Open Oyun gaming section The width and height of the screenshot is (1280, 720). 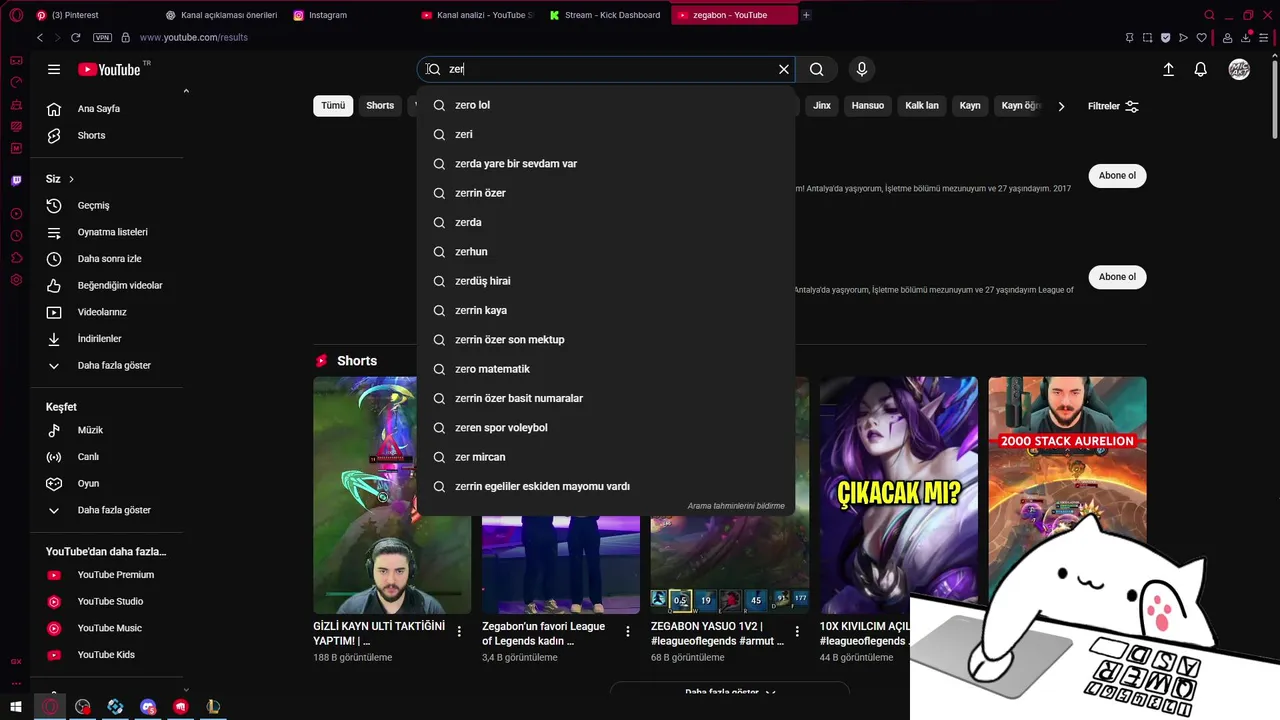[x=107, y=483]
